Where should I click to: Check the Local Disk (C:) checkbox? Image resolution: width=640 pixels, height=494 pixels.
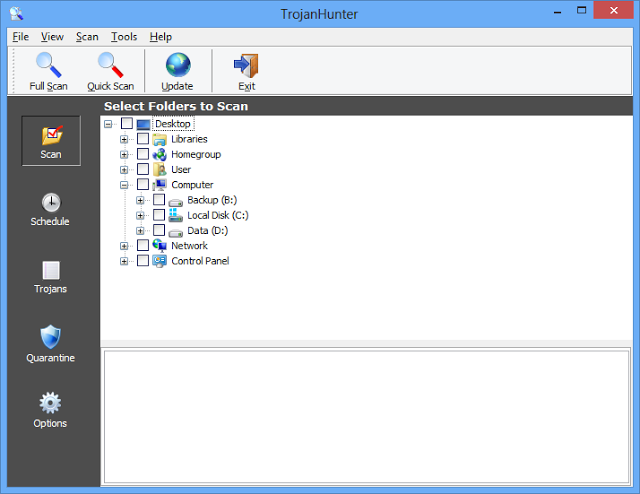click(159, 215)
